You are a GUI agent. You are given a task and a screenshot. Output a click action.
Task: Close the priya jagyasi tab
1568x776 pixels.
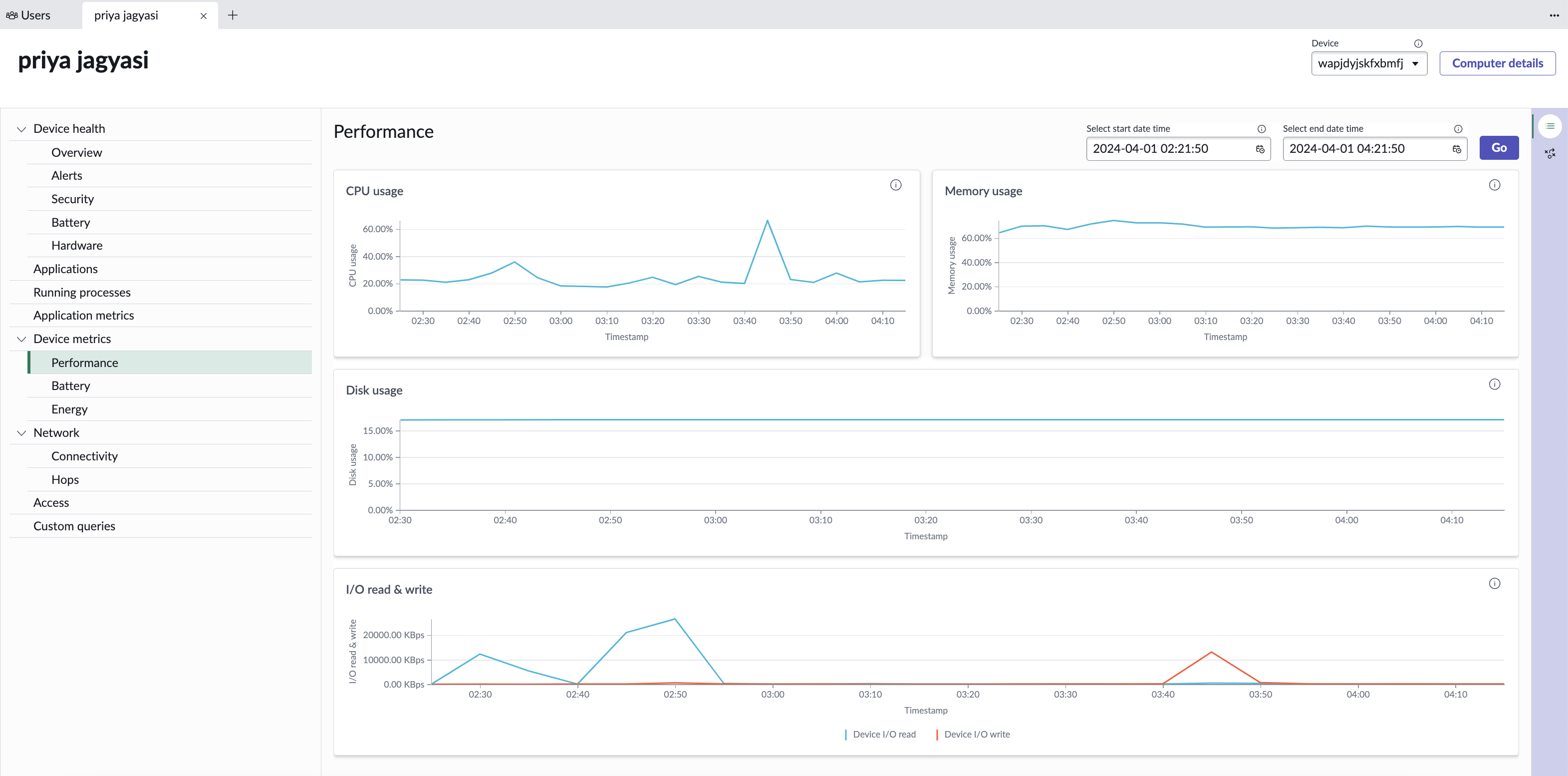(203, 16)
